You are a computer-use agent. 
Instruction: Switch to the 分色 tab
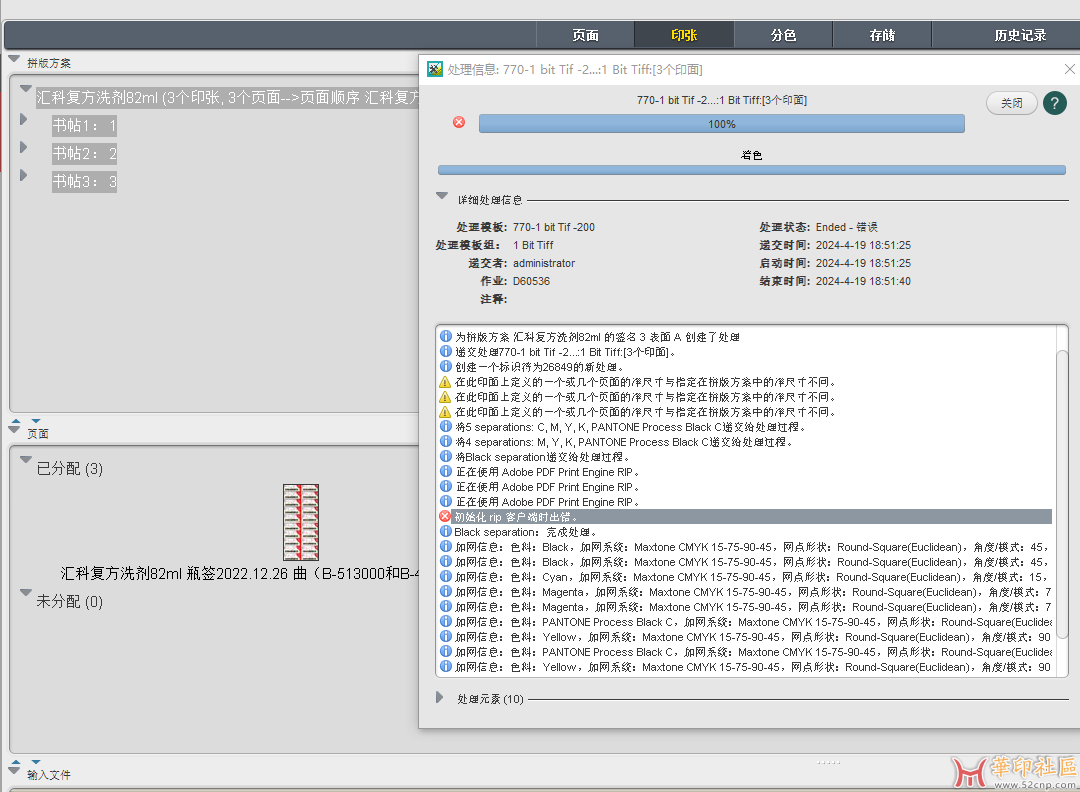pyautogui.click(x=783, y=35)
